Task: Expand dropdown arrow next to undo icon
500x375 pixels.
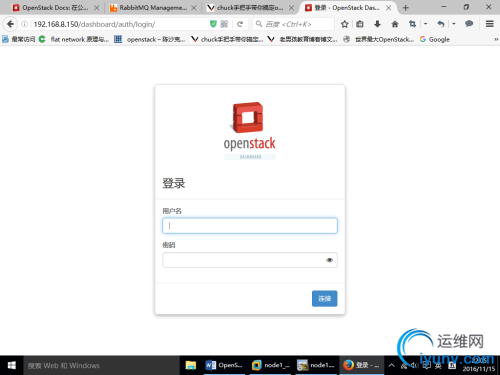Action: [454, 24]
